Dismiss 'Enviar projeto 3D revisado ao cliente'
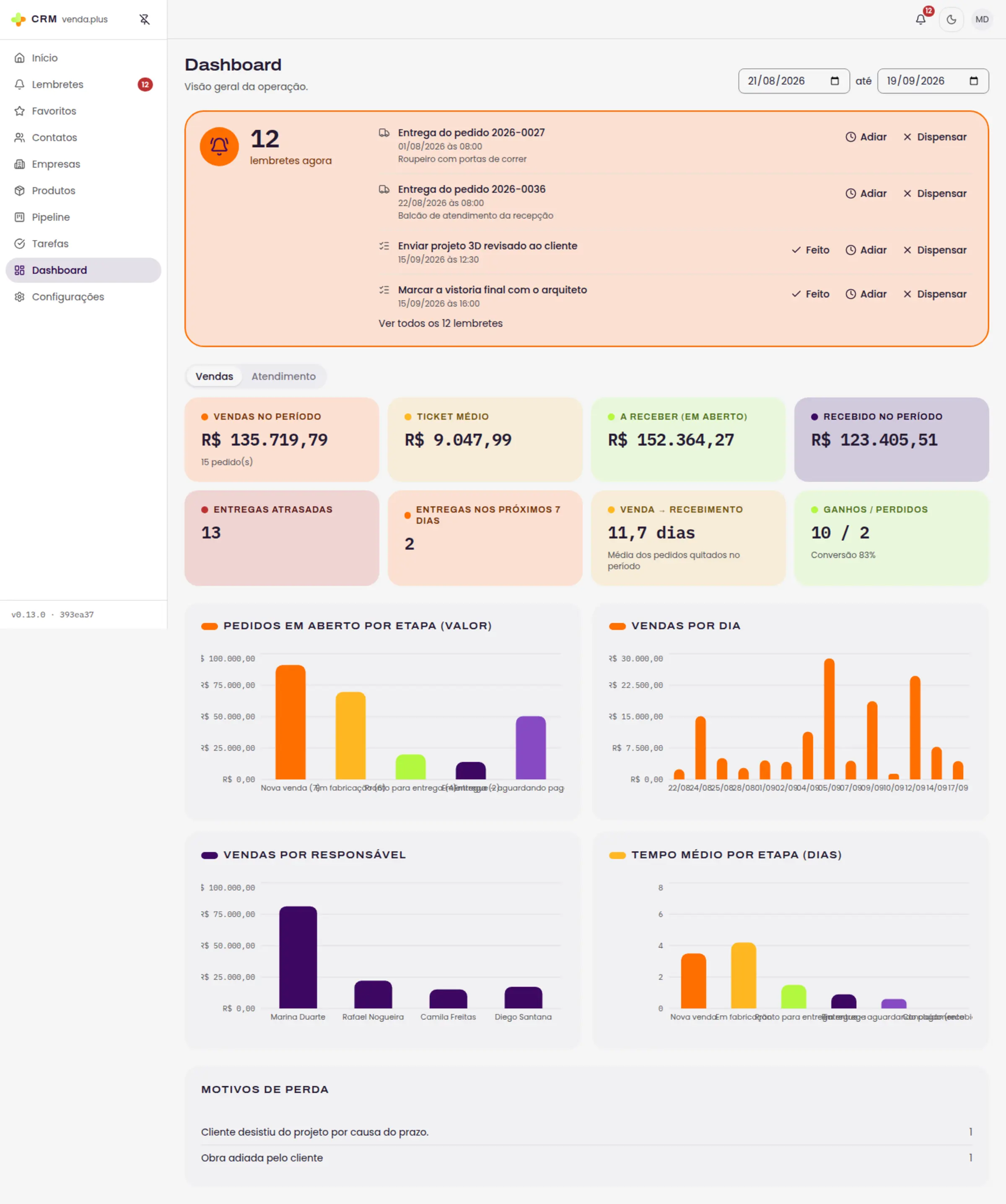The width and height of the screenshot is (1006, 1204). tap(935, 250)
